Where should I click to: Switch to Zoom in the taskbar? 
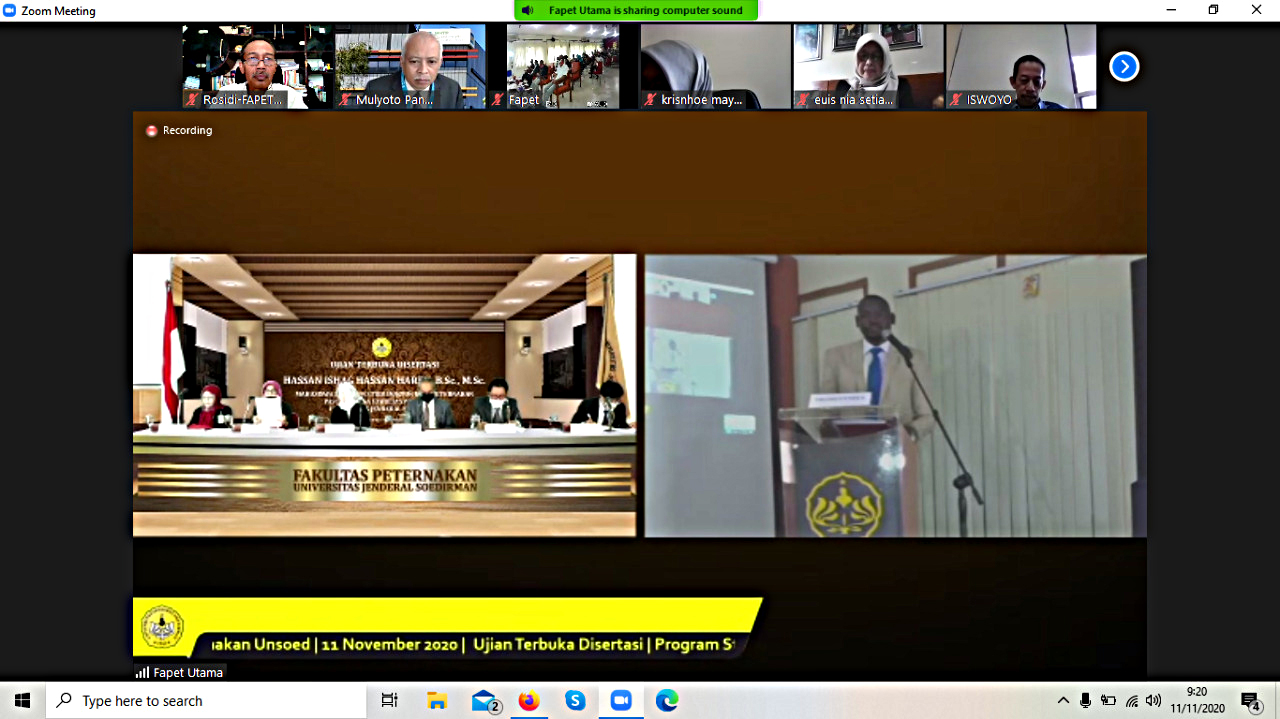click(621, 701)
